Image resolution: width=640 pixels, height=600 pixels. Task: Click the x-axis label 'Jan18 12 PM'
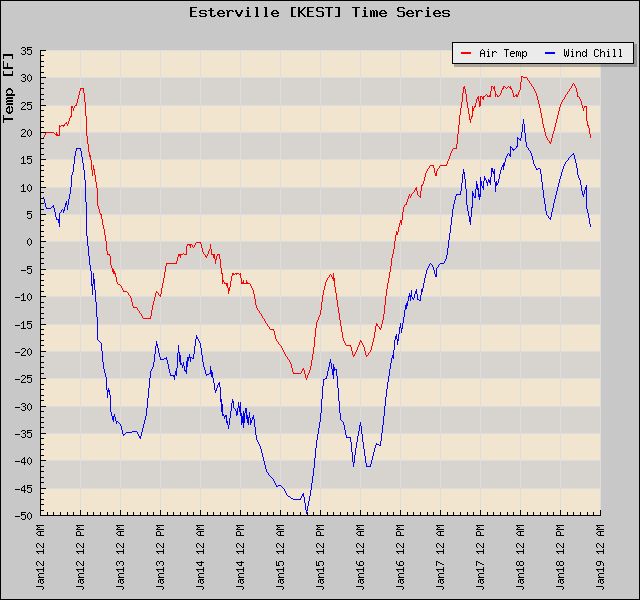click(x=560, y=558)
